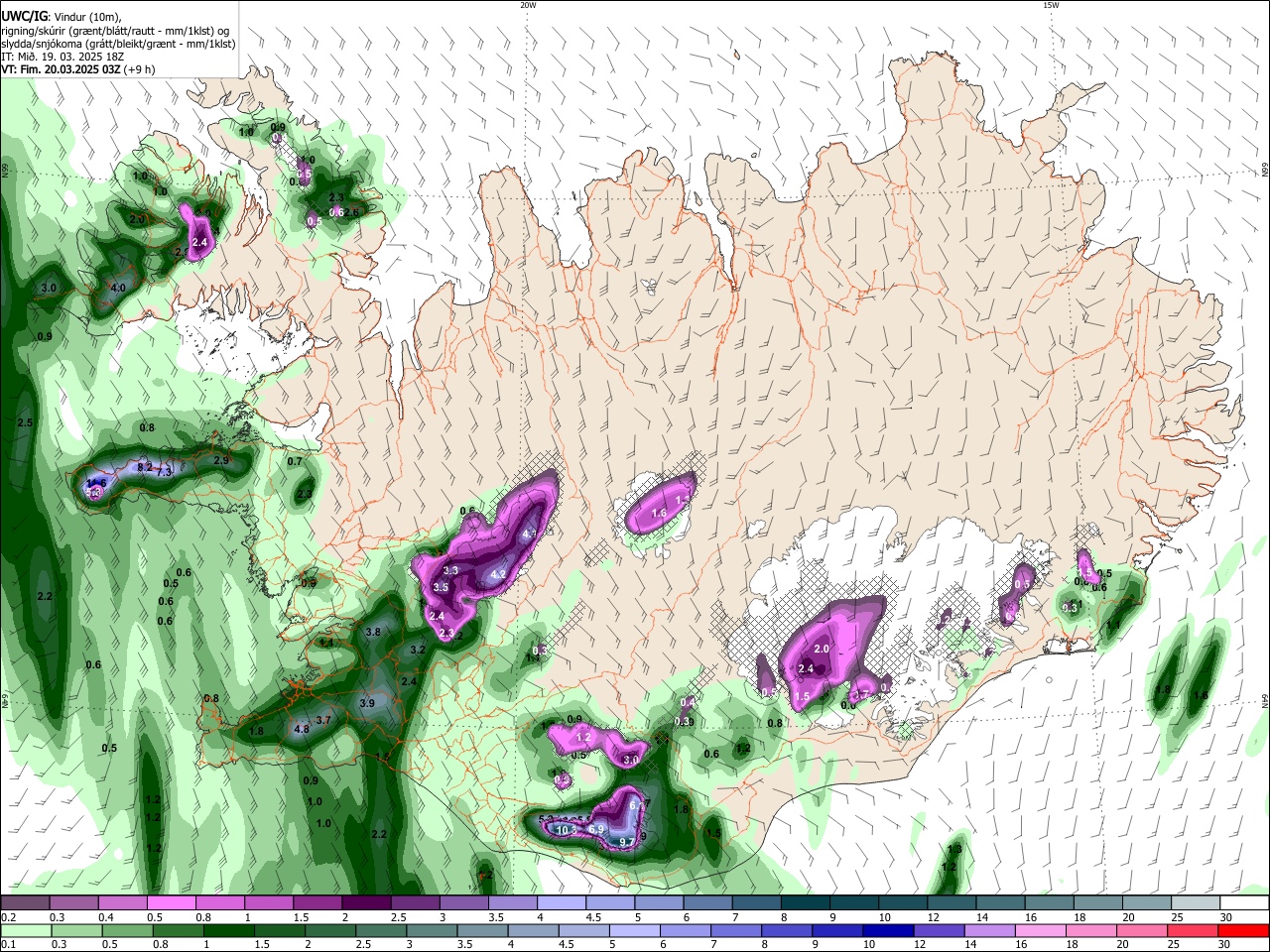Click the white 3.5 value on the map
The image size is (1270, 952).
[442, 588]
